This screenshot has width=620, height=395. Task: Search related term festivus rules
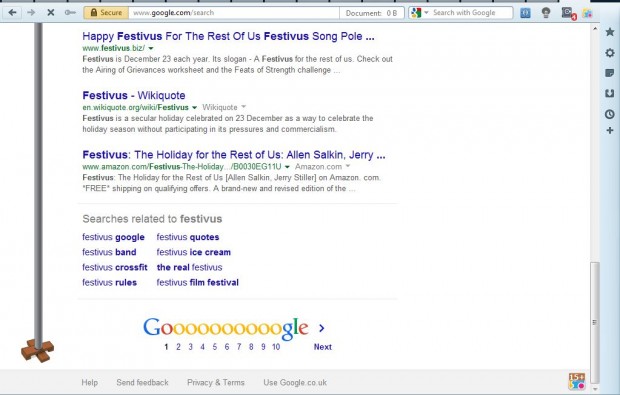(x=110, y=283)
